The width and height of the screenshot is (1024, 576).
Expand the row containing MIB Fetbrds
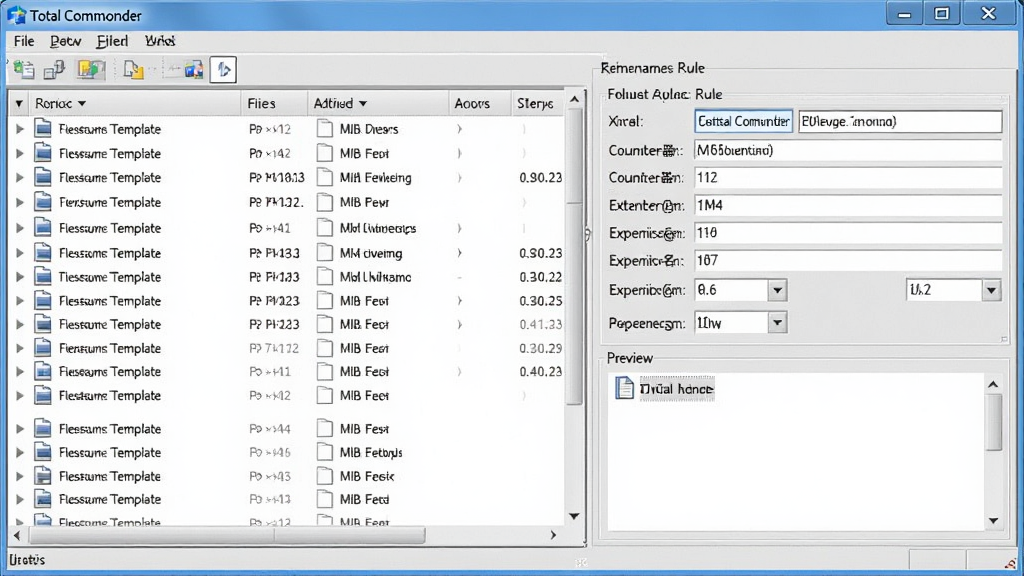(x=20, y=453)
